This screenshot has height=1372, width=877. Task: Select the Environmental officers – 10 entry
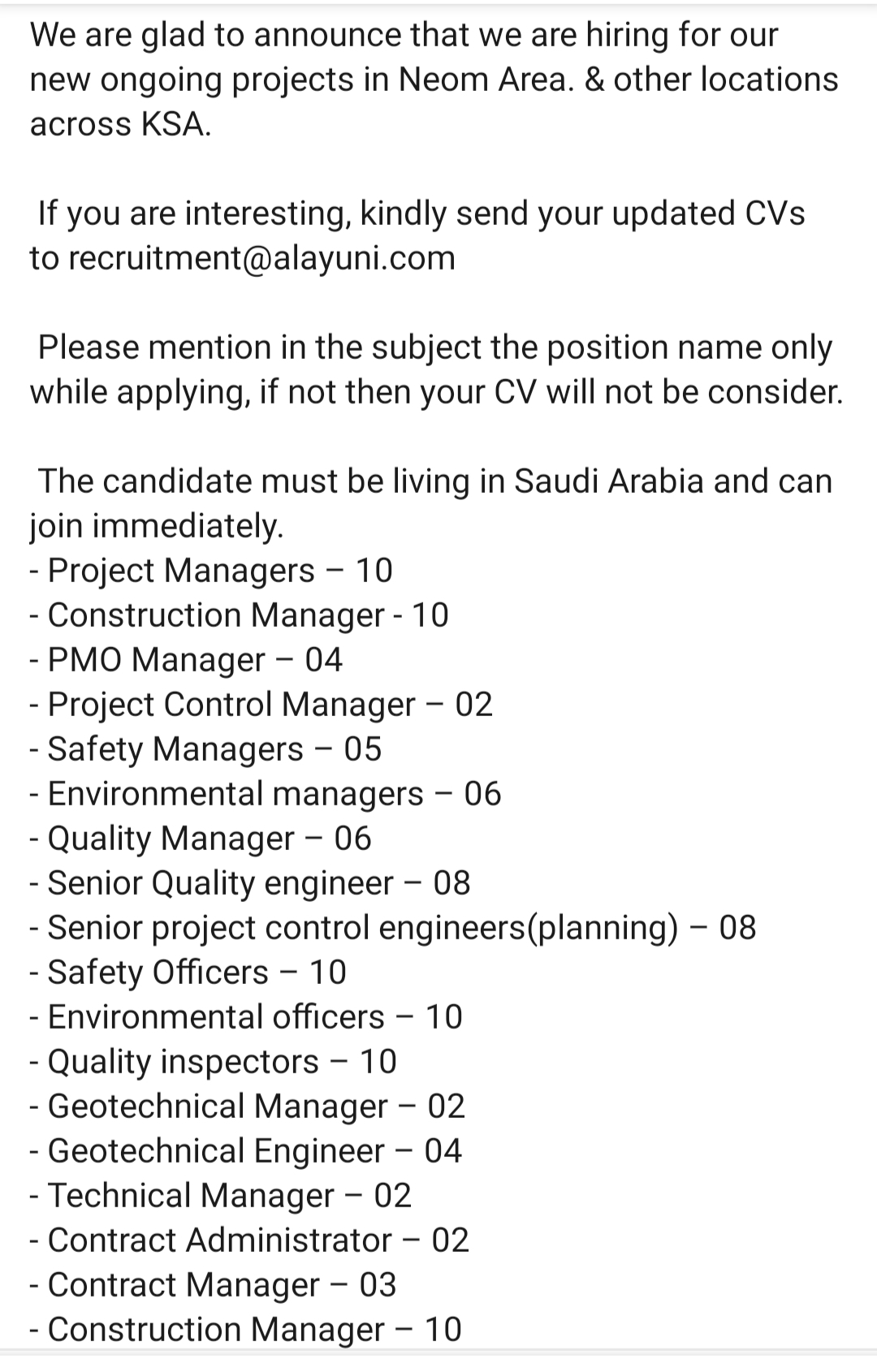[x=246, y=1017]
